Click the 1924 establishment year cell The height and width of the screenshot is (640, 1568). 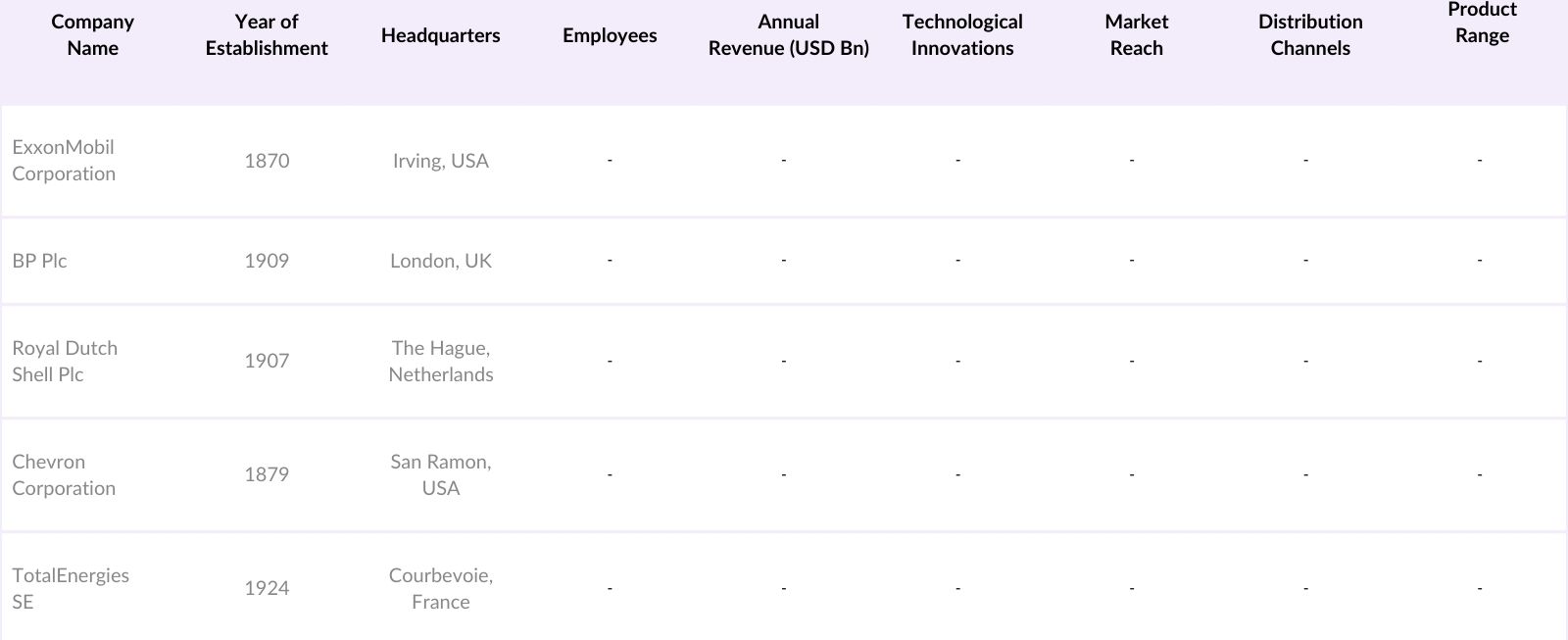tap(267, 588)
